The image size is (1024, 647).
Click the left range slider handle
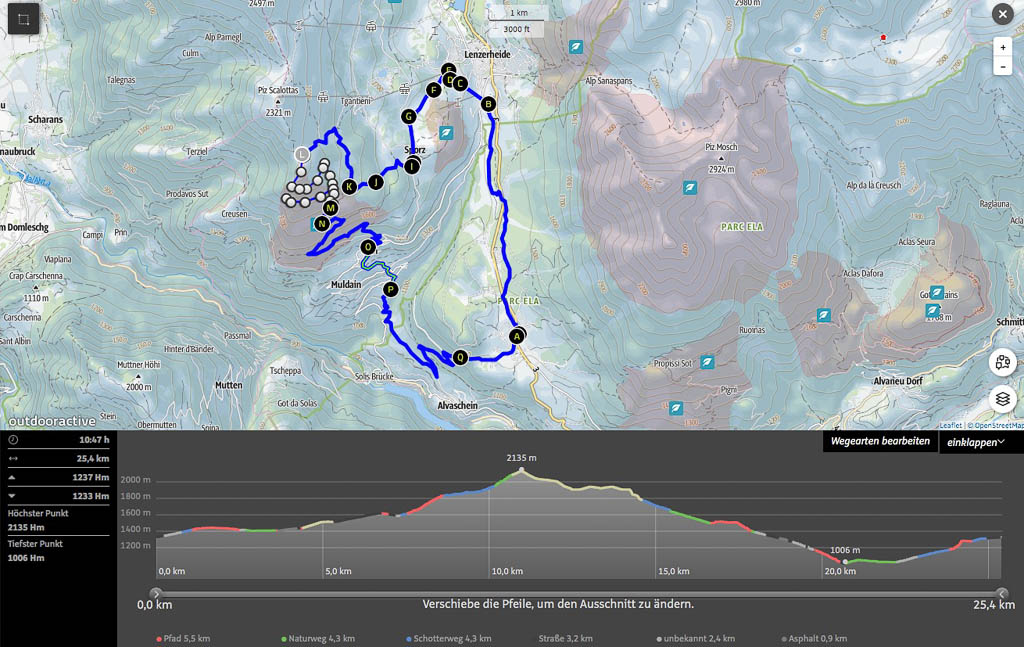coord(155,593)
